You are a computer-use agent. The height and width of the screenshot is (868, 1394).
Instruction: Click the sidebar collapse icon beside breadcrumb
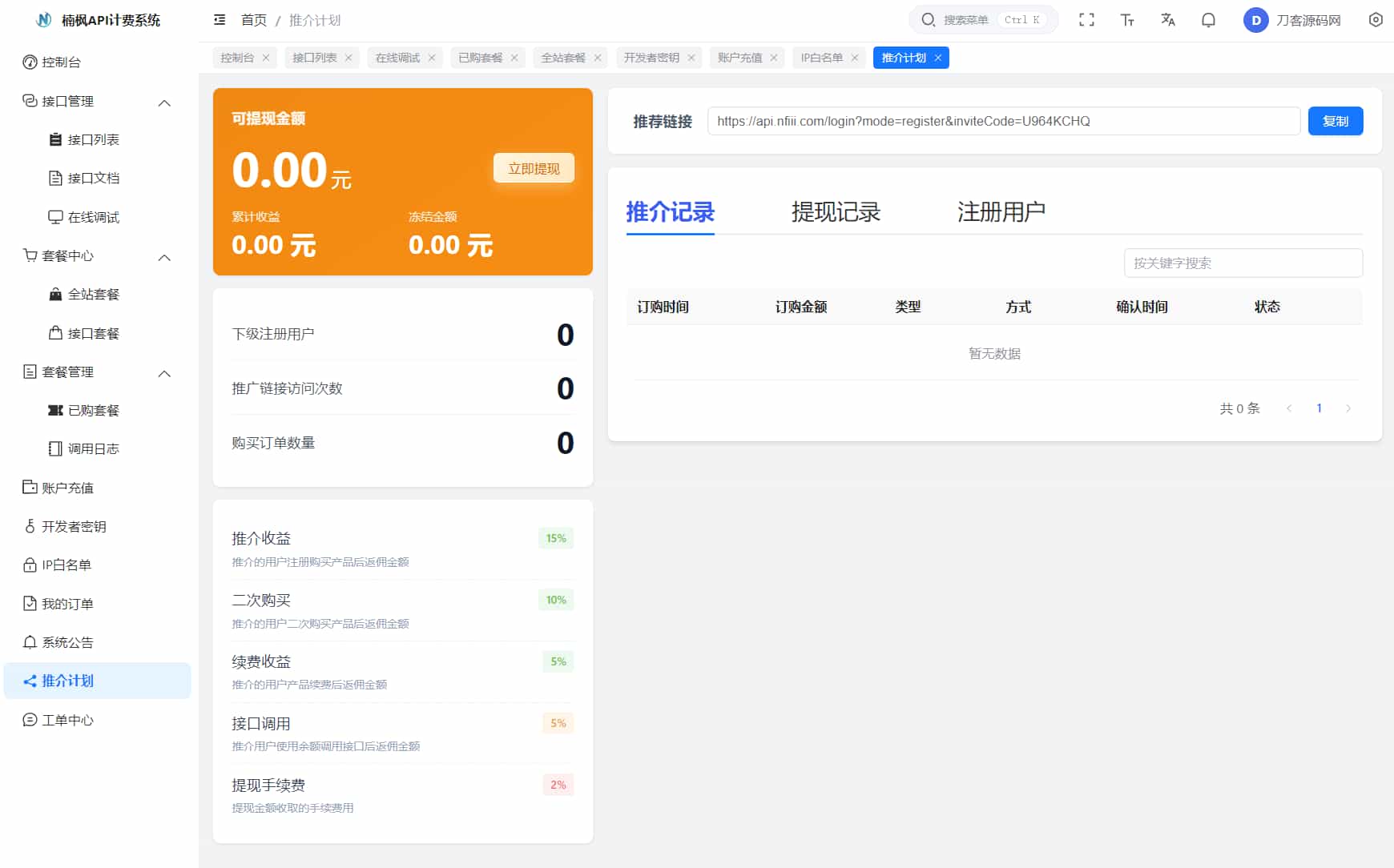click(x=220, y=19)
